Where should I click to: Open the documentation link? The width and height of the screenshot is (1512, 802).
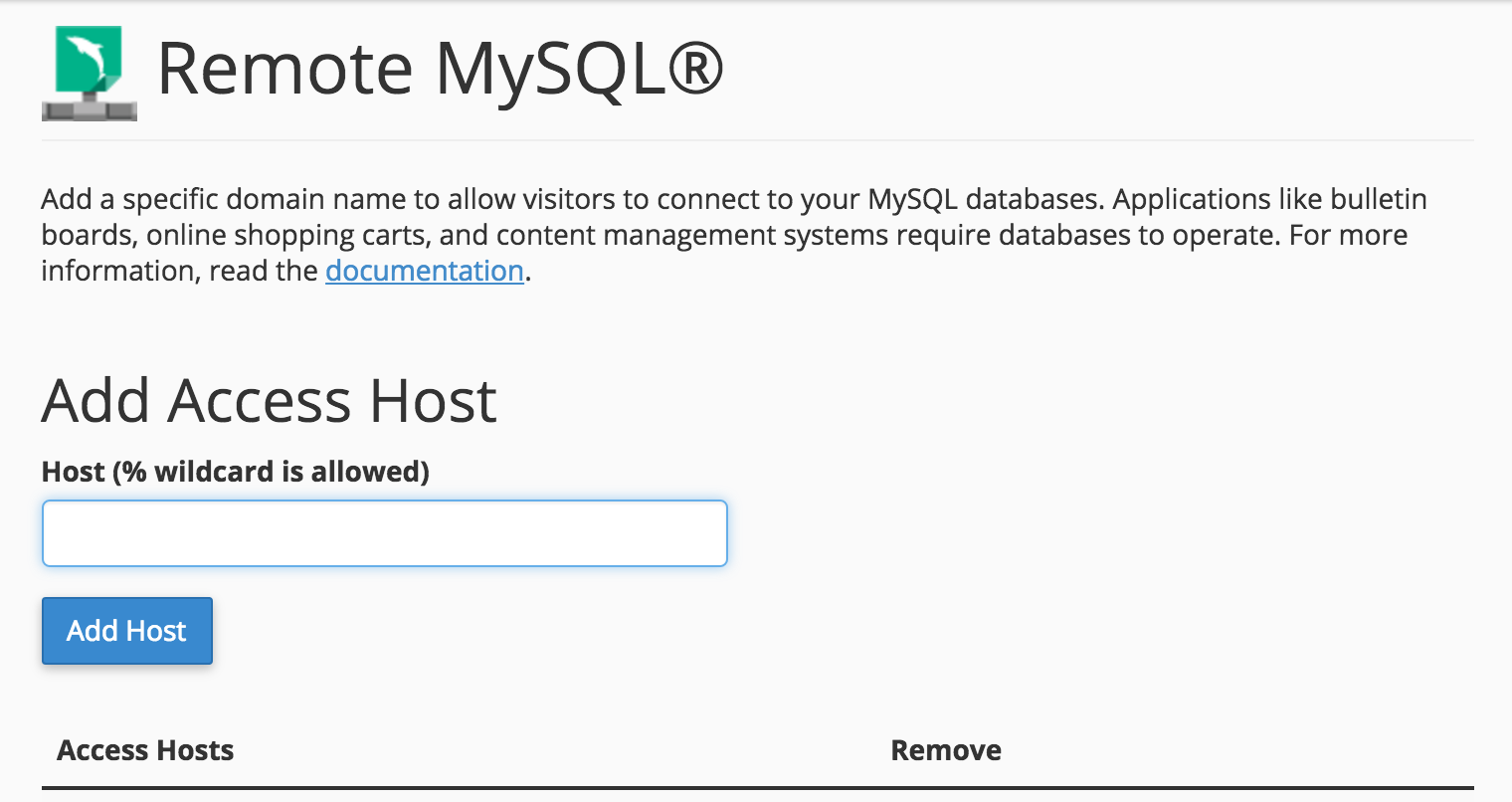(x=425, y=271)
